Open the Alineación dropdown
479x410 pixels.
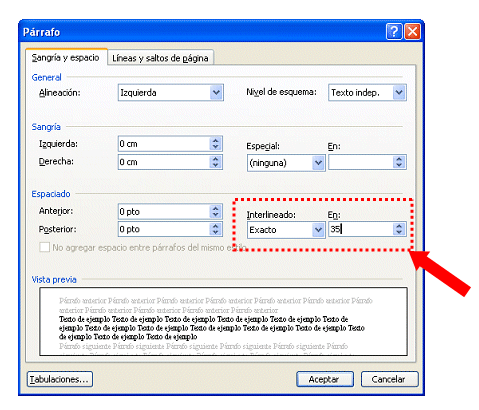click(x=217, y=92)
